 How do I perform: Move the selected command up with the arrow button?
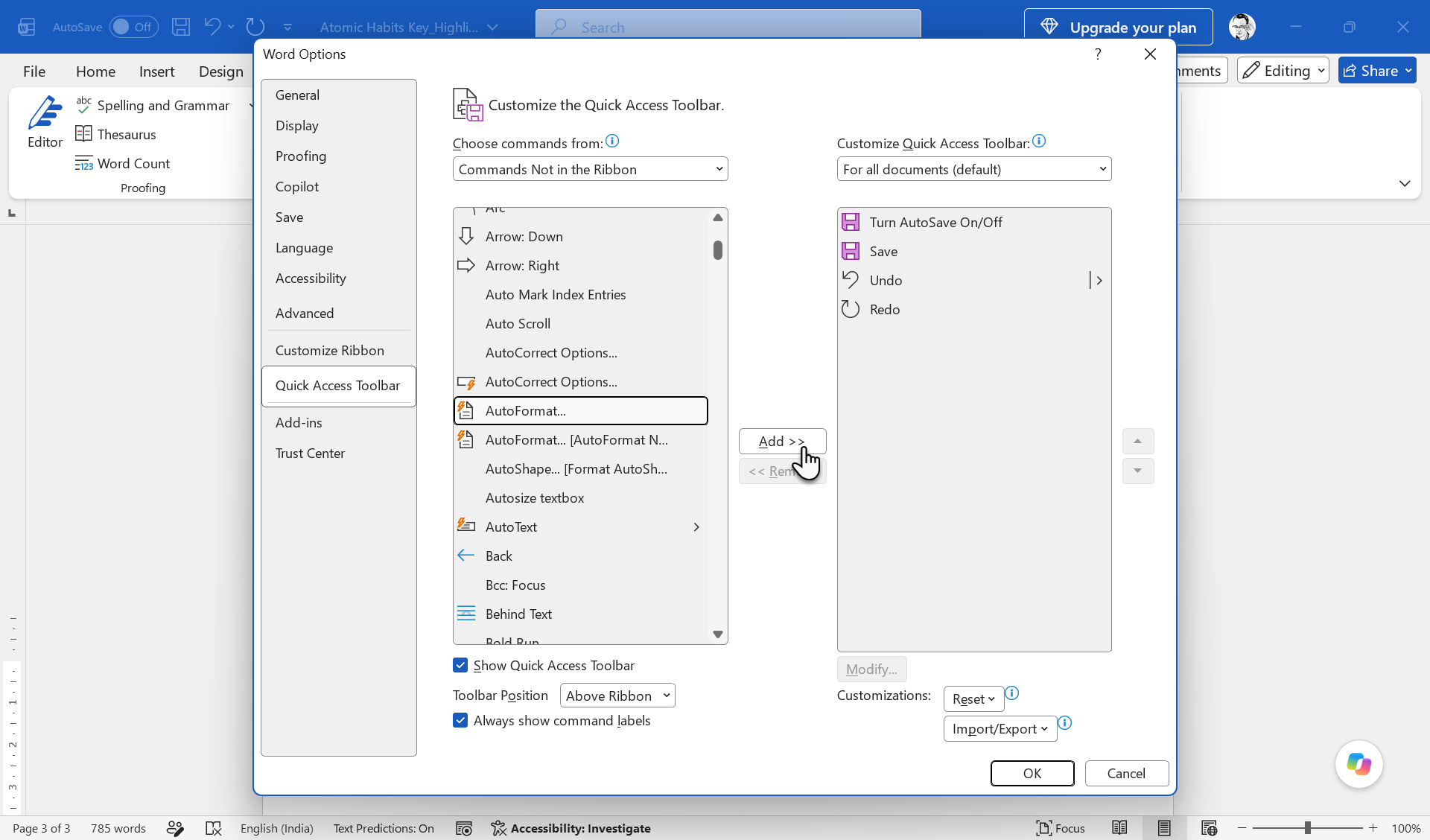point(1138,441)
